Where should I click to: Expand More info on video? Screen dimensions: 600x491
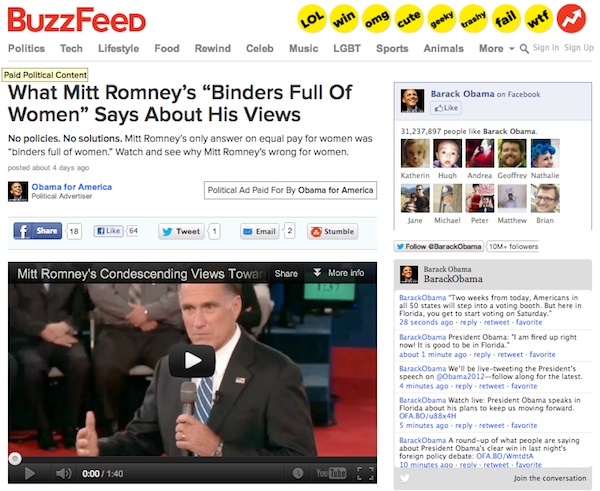(339, 273)
